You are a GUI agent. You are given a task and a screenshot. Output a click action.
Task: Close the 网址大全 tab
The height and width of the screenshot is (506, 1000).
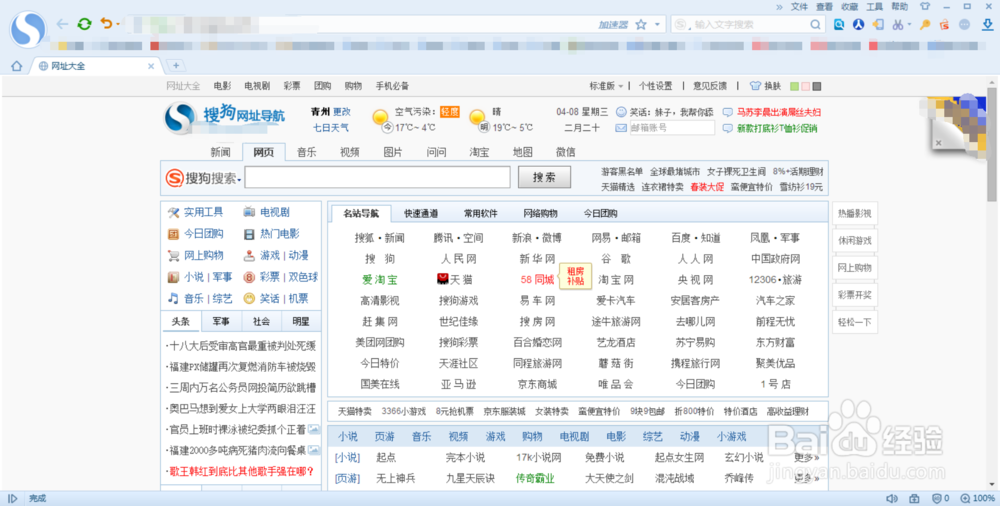click(x=151, y=66)
